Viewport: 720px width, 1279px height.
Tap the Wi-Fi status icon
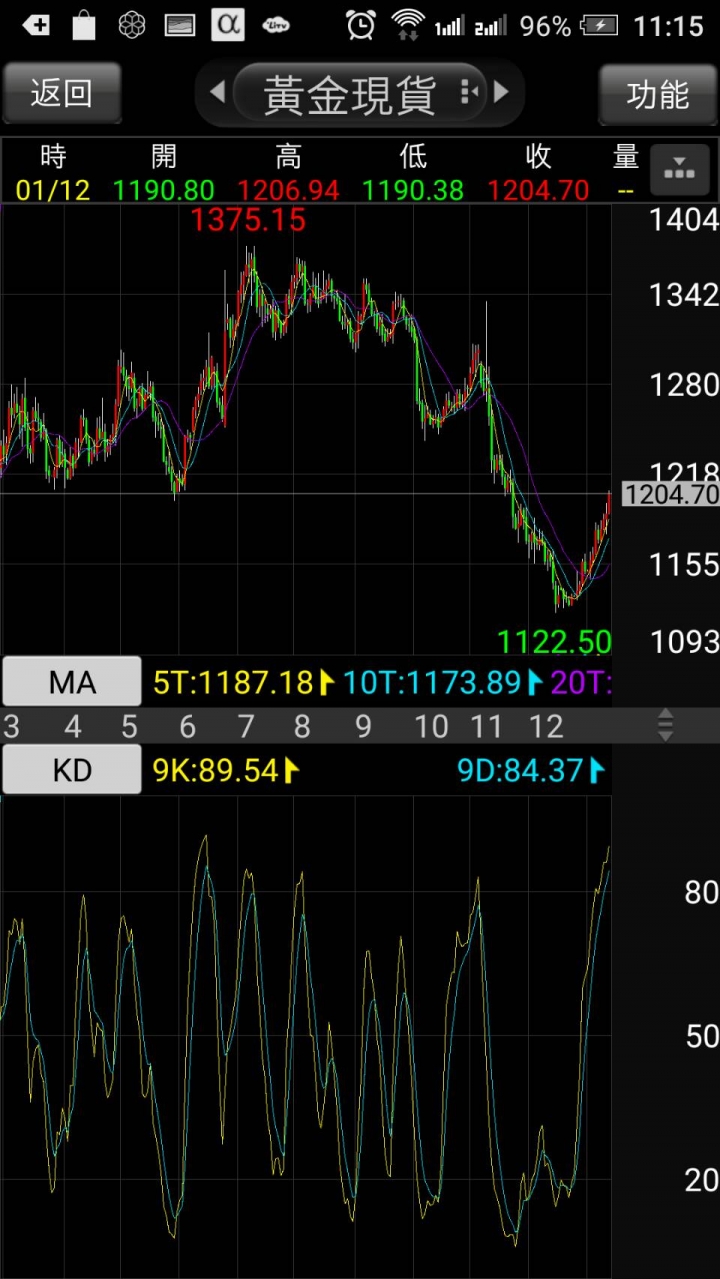click(407, 25)
